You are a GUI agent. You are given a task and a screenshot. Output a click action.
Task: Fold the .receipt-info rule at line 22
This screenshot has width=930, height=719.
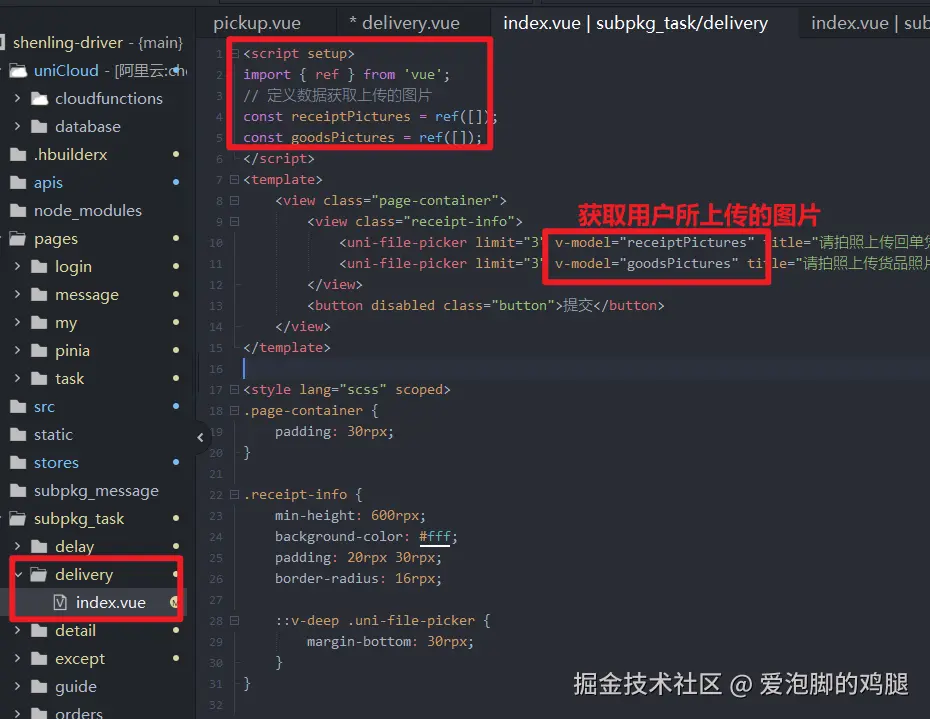(x=234, y=494)
